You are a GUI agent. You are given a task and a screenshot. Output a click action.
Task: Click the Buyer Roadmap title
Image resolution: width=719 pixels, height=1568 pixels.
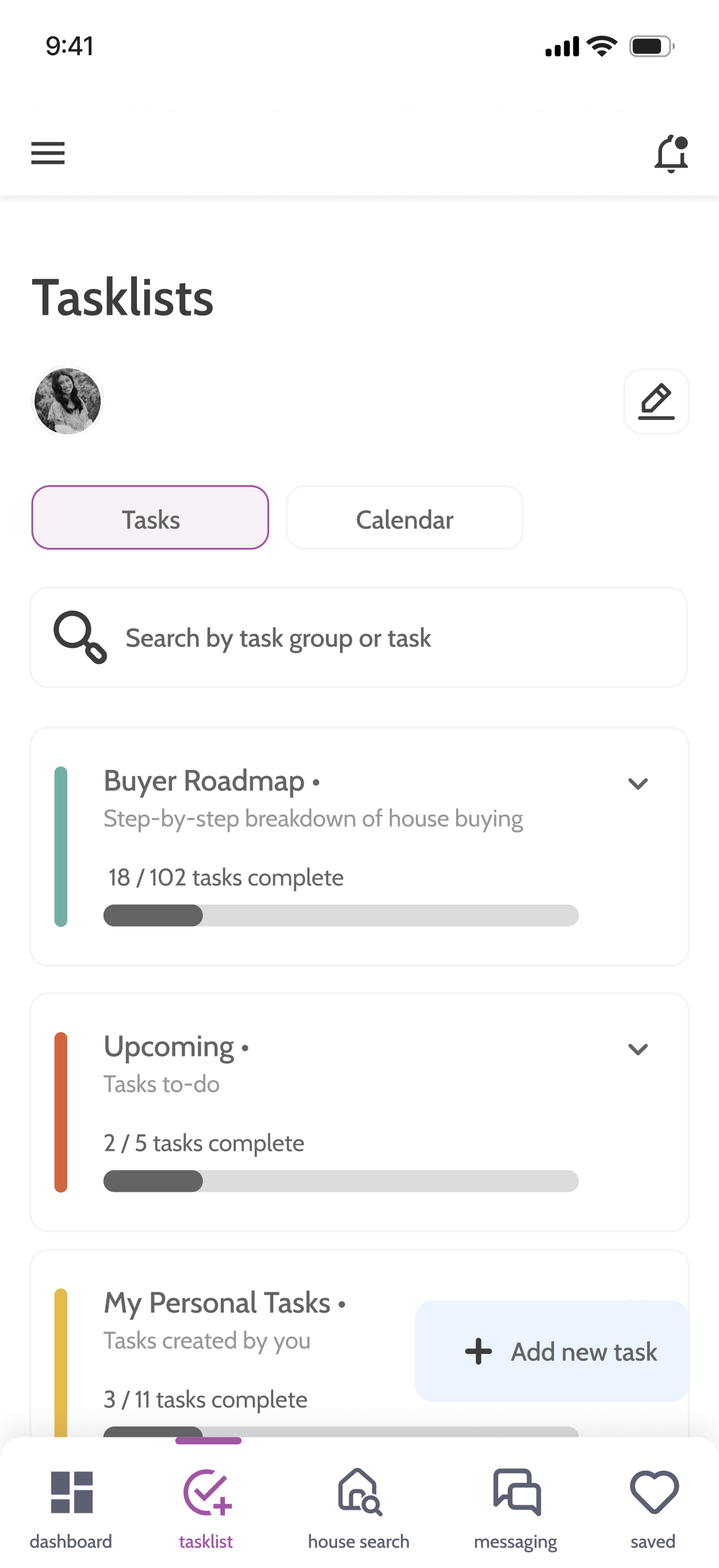tap(204, 781)
